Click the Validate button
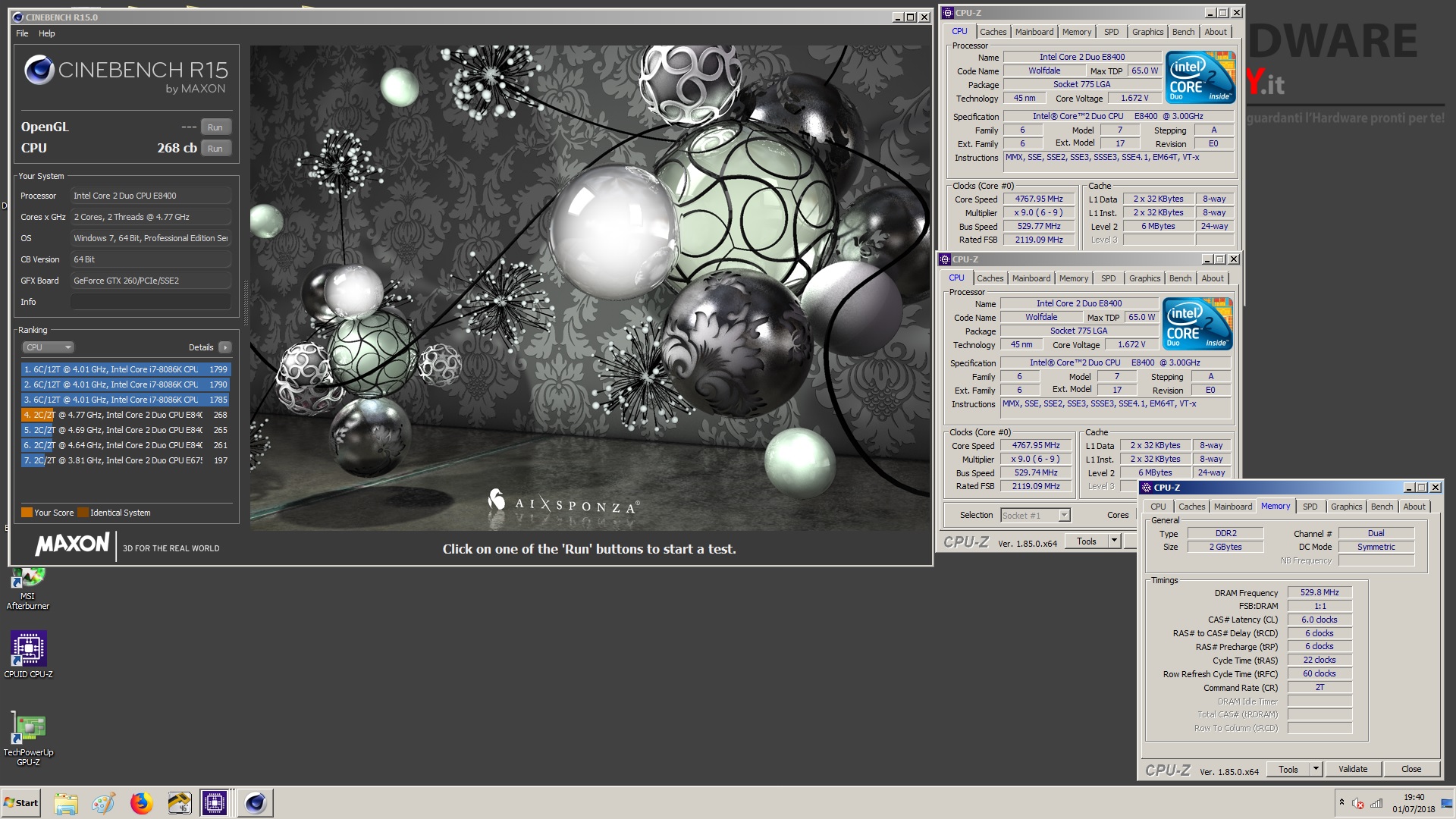The image size is (1456, 819). click(1353, 770)
